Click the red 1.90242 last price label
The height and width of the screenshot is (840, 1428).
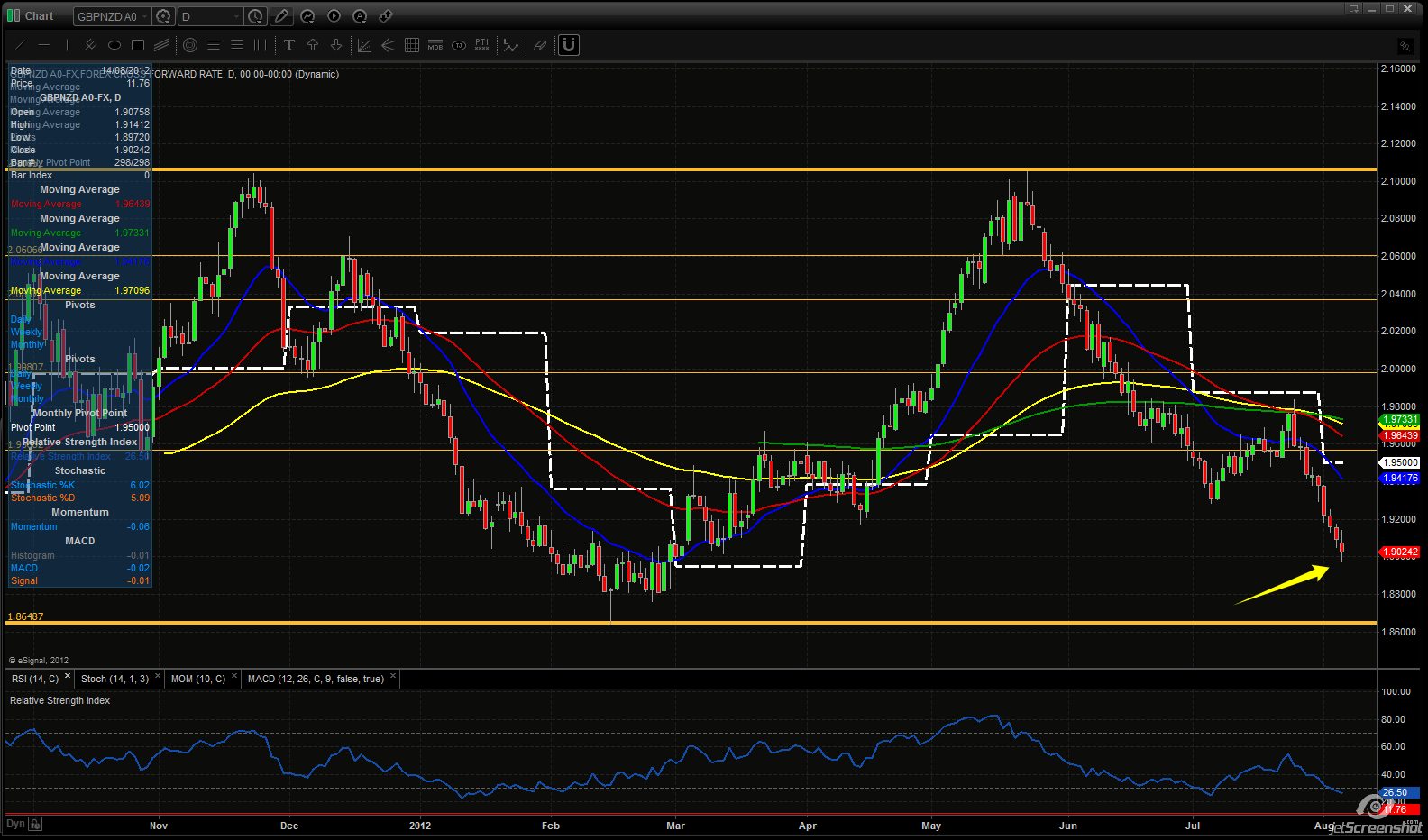(1400, 552)
